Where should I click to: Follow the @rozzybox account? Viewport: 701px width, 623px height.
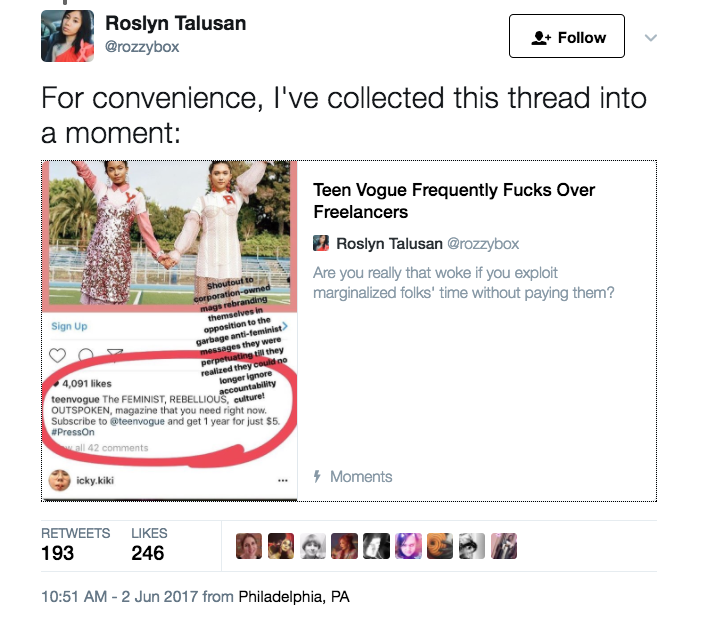[x=566, y=36]
